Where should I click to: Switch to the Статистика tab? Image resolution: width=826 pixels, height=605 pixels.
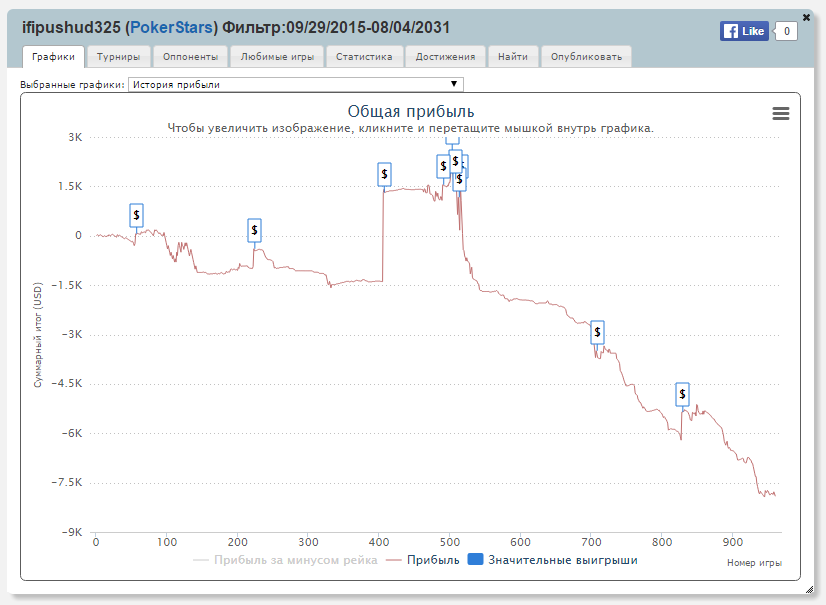[364, 57]
